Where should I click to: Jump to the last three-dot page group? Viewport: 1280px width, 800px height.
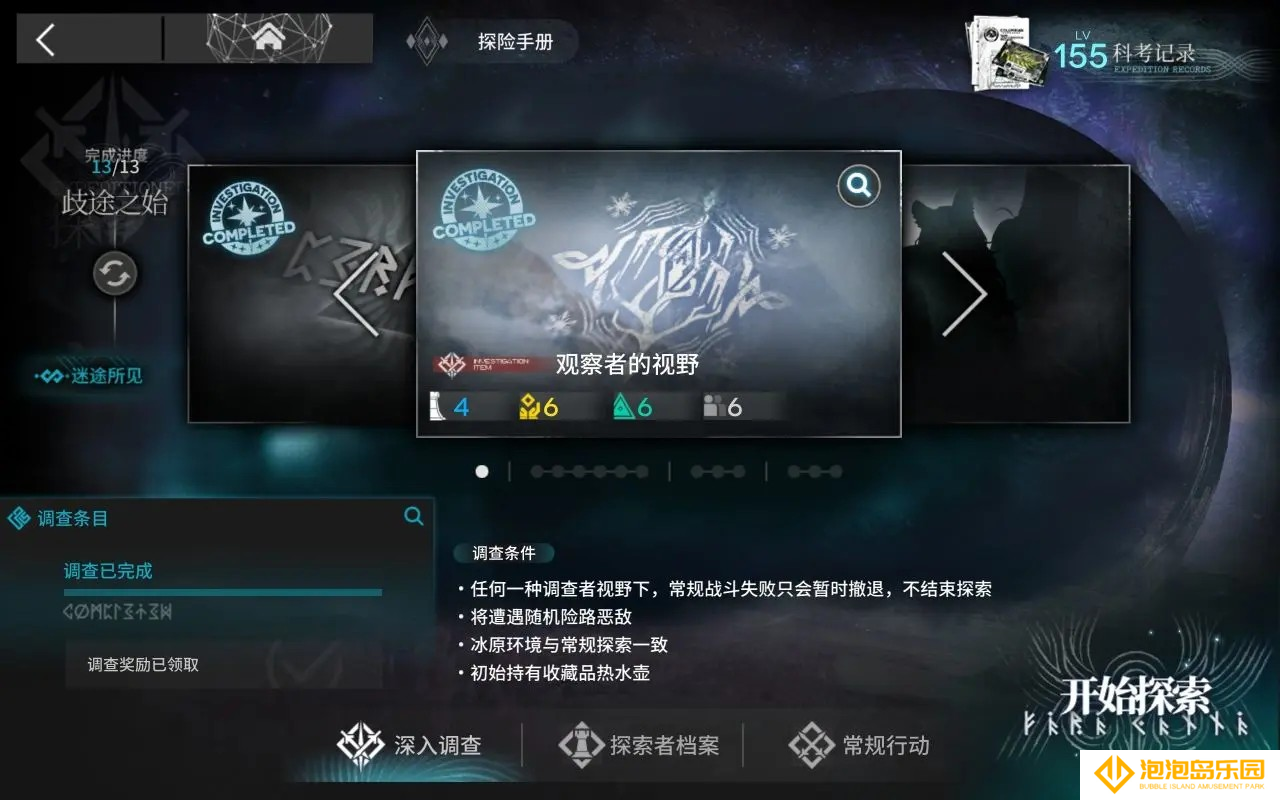point(814,471)
